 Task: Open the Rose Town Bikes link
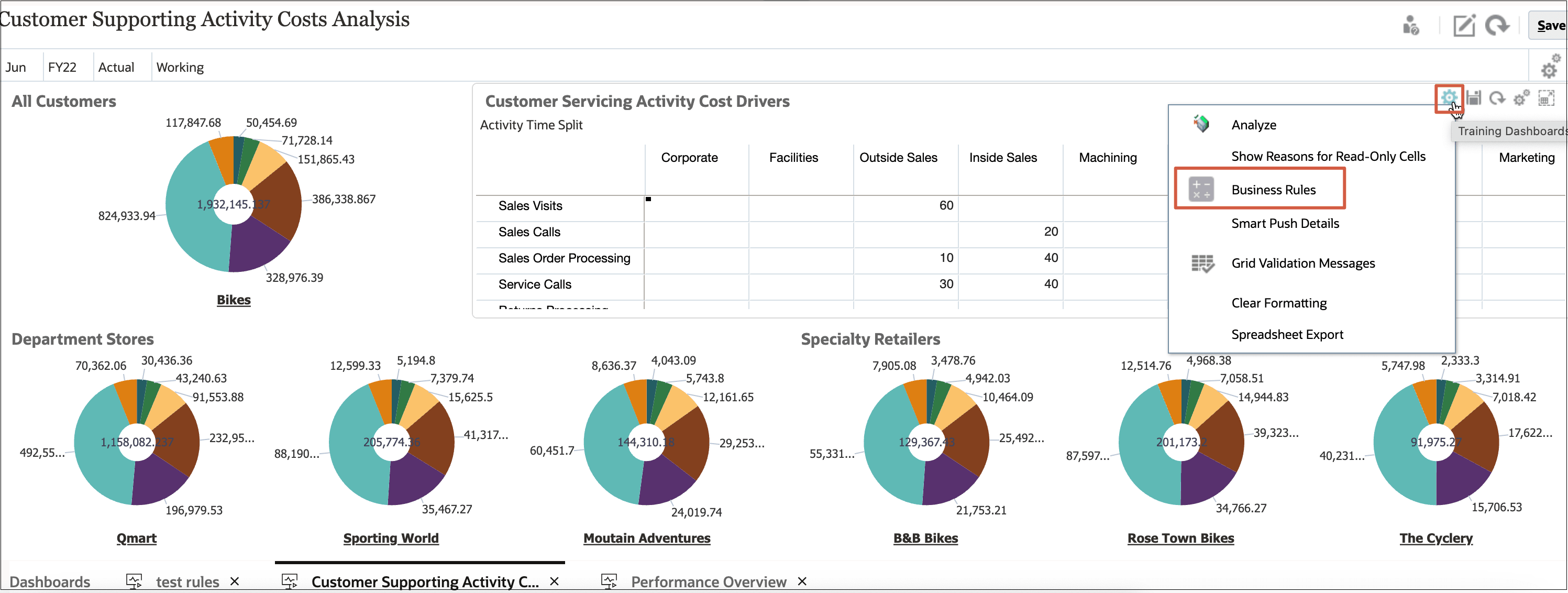(1180, 538)
